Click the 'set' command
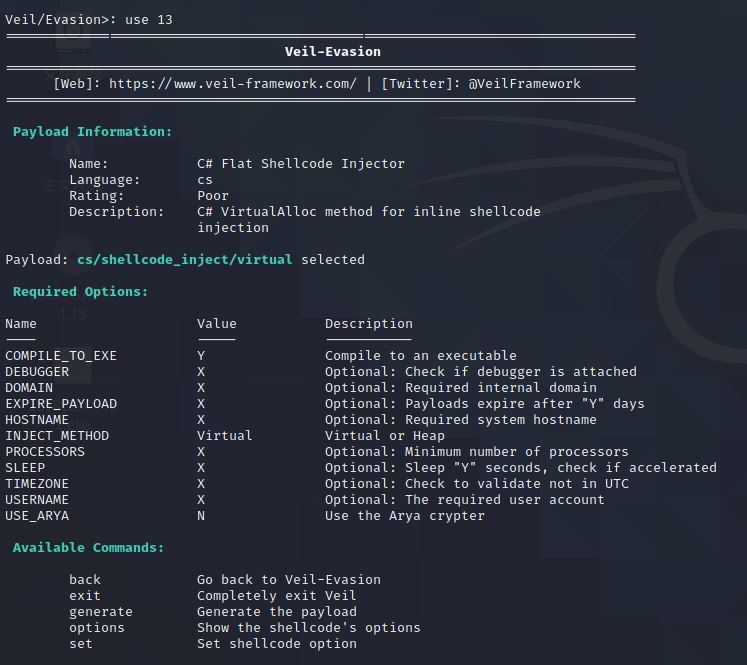Screen dimensions: 747x665 81,644
